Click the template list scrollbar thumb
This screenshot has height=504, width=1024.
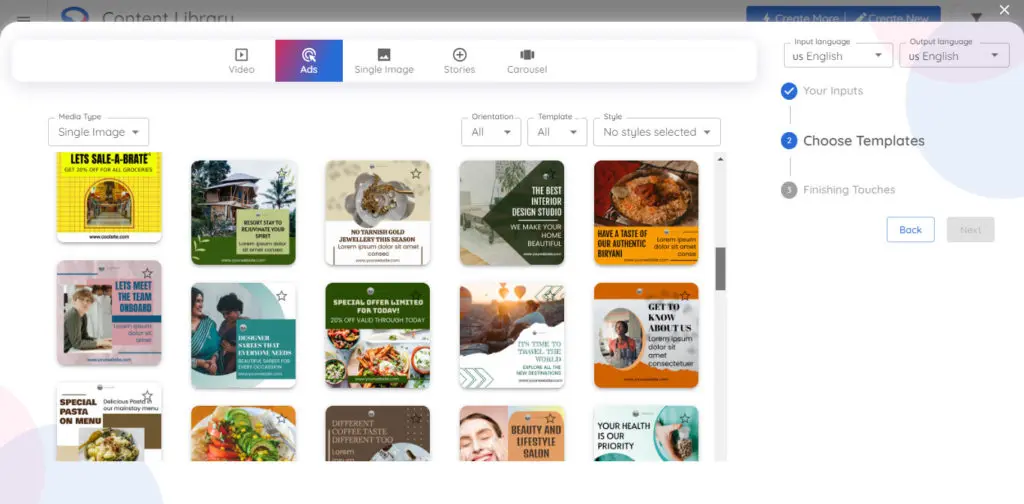(x=720, y=268)
